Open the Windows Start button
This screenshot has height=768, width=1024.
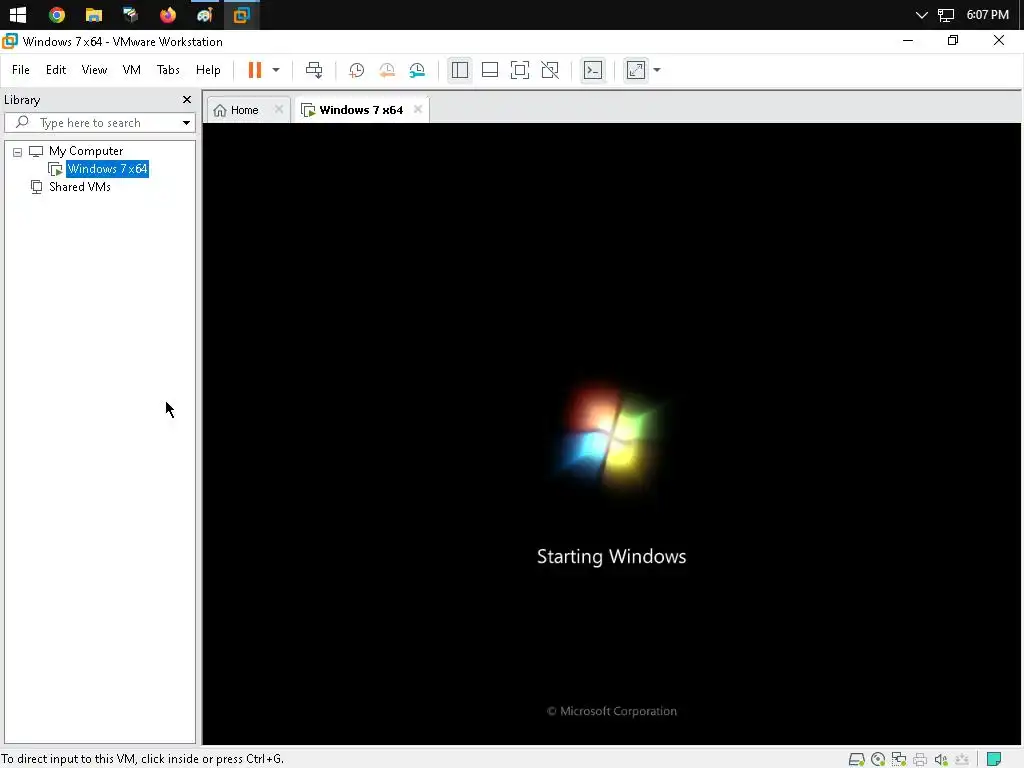tap(18, 14)
